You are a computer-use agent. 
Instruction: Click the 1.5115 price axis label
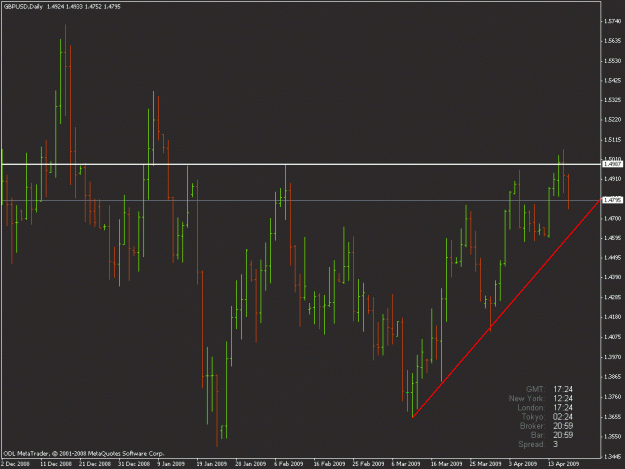click(613, 139)
